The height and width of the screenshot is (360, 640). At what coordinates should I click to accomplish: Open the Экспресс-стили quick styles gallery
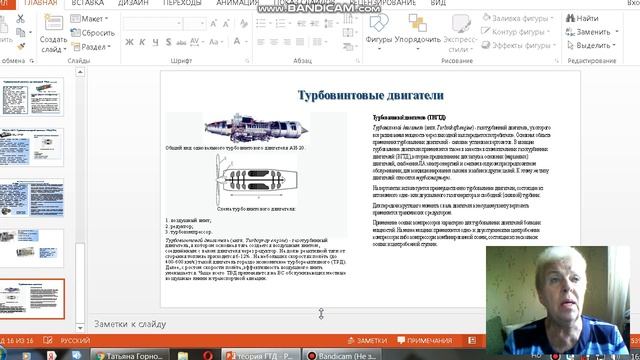(460, 33)
